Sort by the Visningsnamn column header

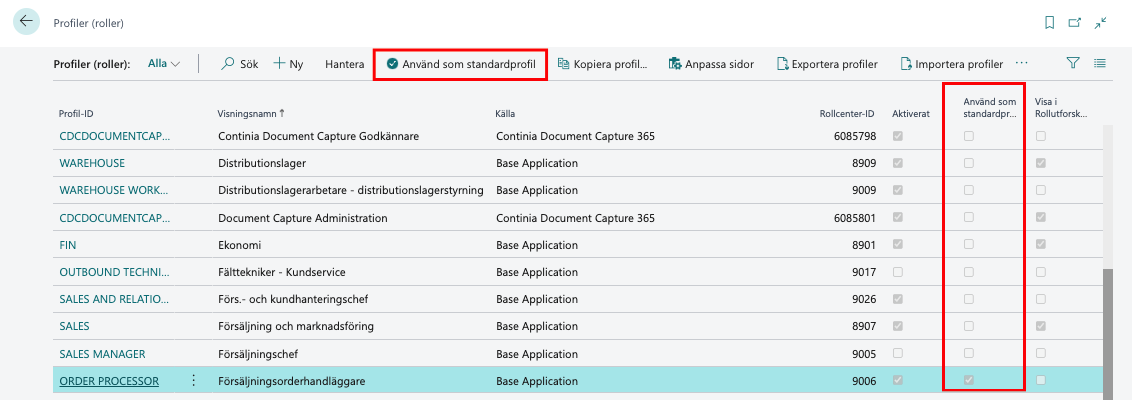251,113
